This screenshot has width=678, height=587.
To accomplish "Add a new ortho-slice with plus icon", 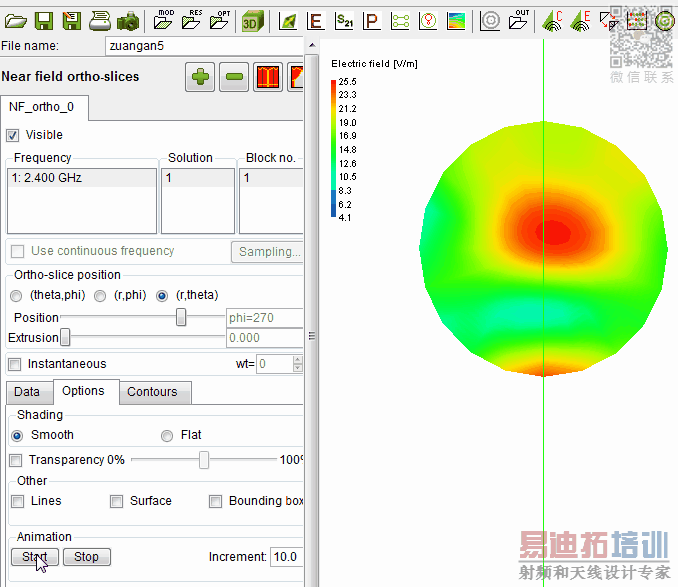I will pos(200,77).
